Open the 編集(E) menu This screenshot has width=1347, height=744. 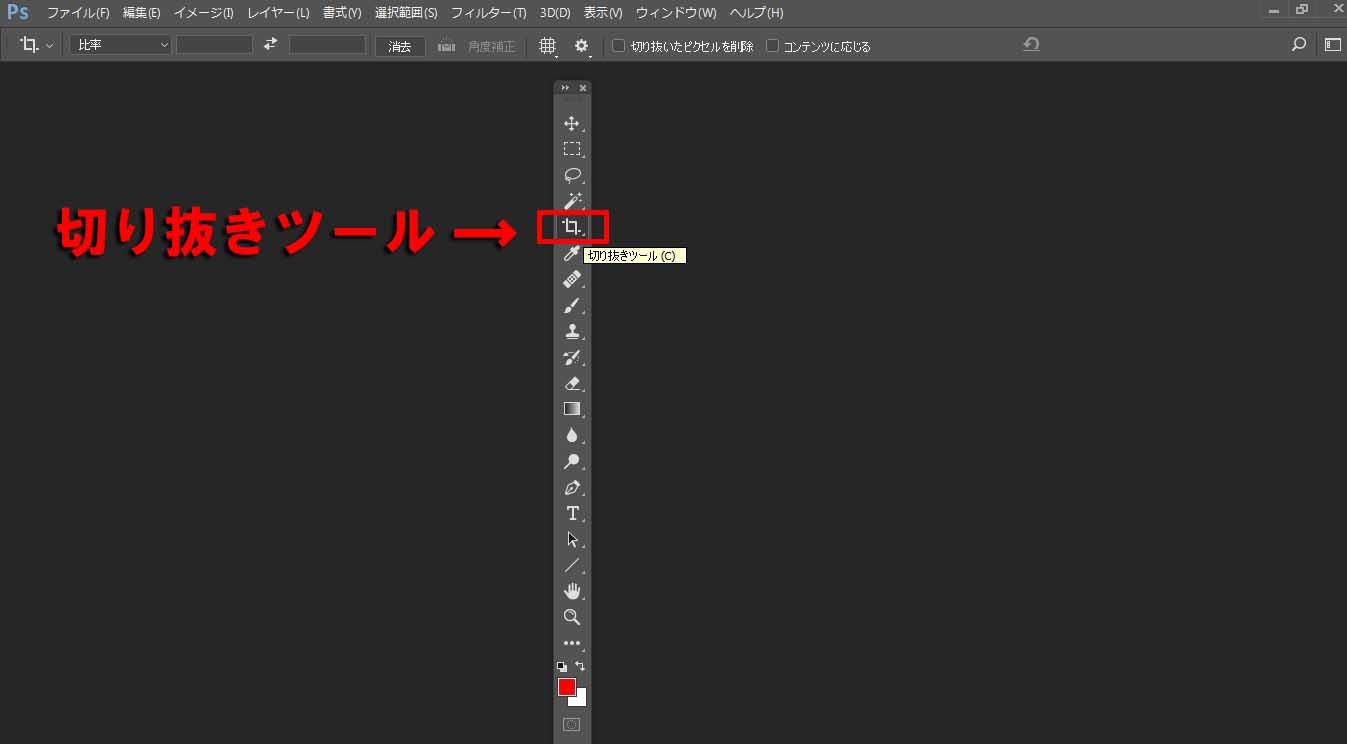[x=141, y=13]
